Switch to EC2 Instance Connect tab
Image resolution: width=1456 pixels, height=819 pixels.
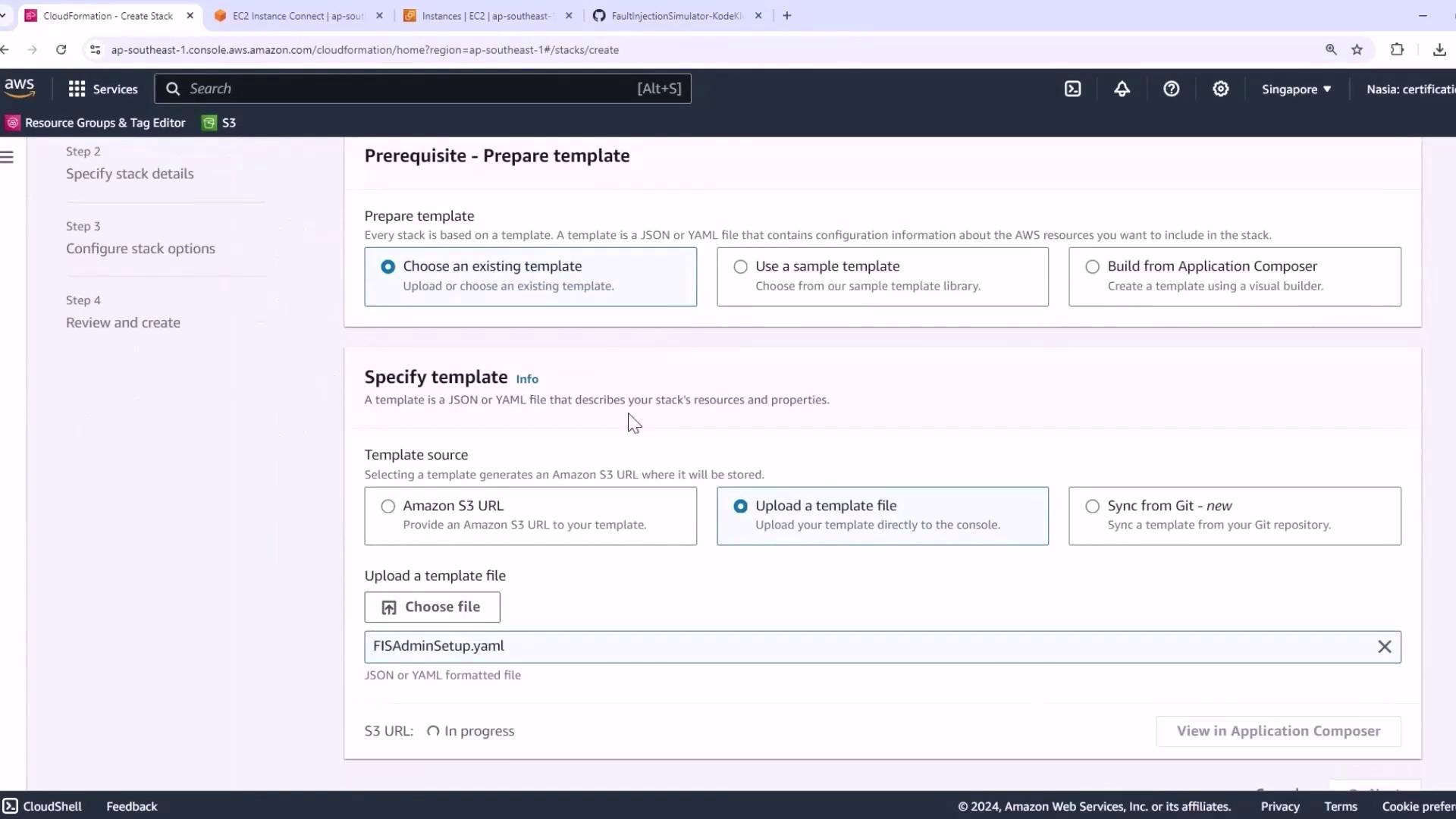297,16
